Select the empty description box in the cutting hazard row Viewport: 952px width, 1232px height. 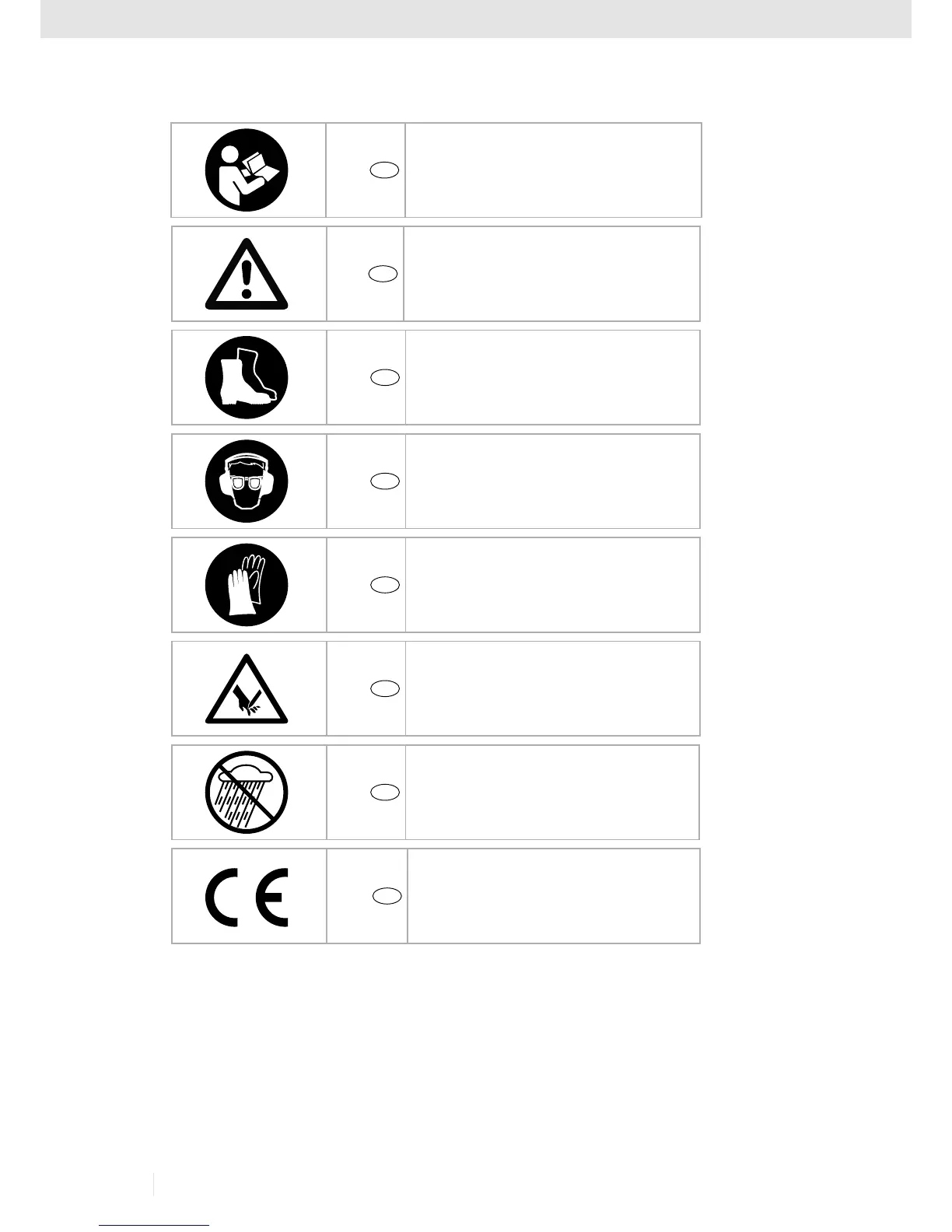[x=552, y=688]
